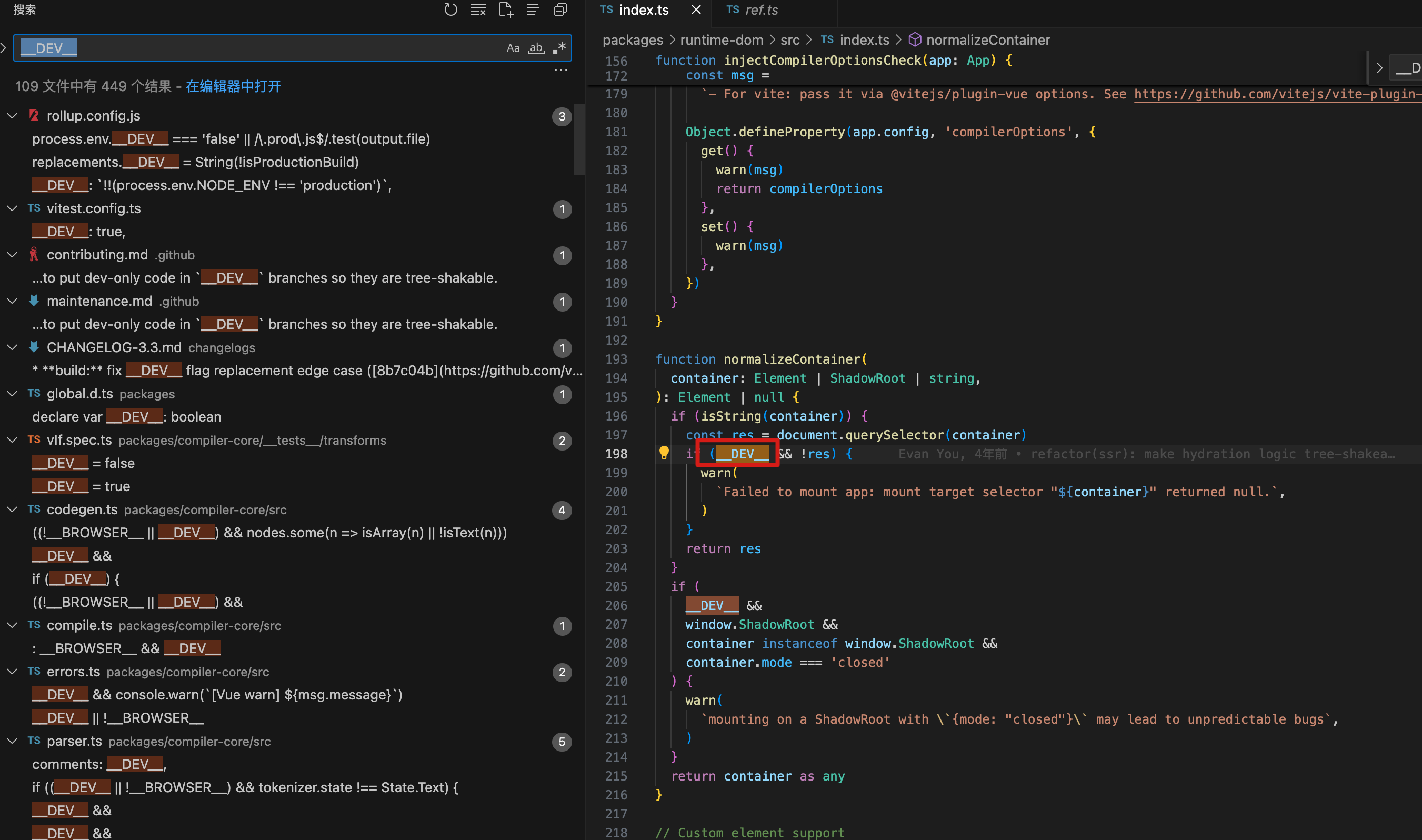Open new search editor icon
Image resolution: width=1422 pixels, height=840 pixels.
[506, 9]
